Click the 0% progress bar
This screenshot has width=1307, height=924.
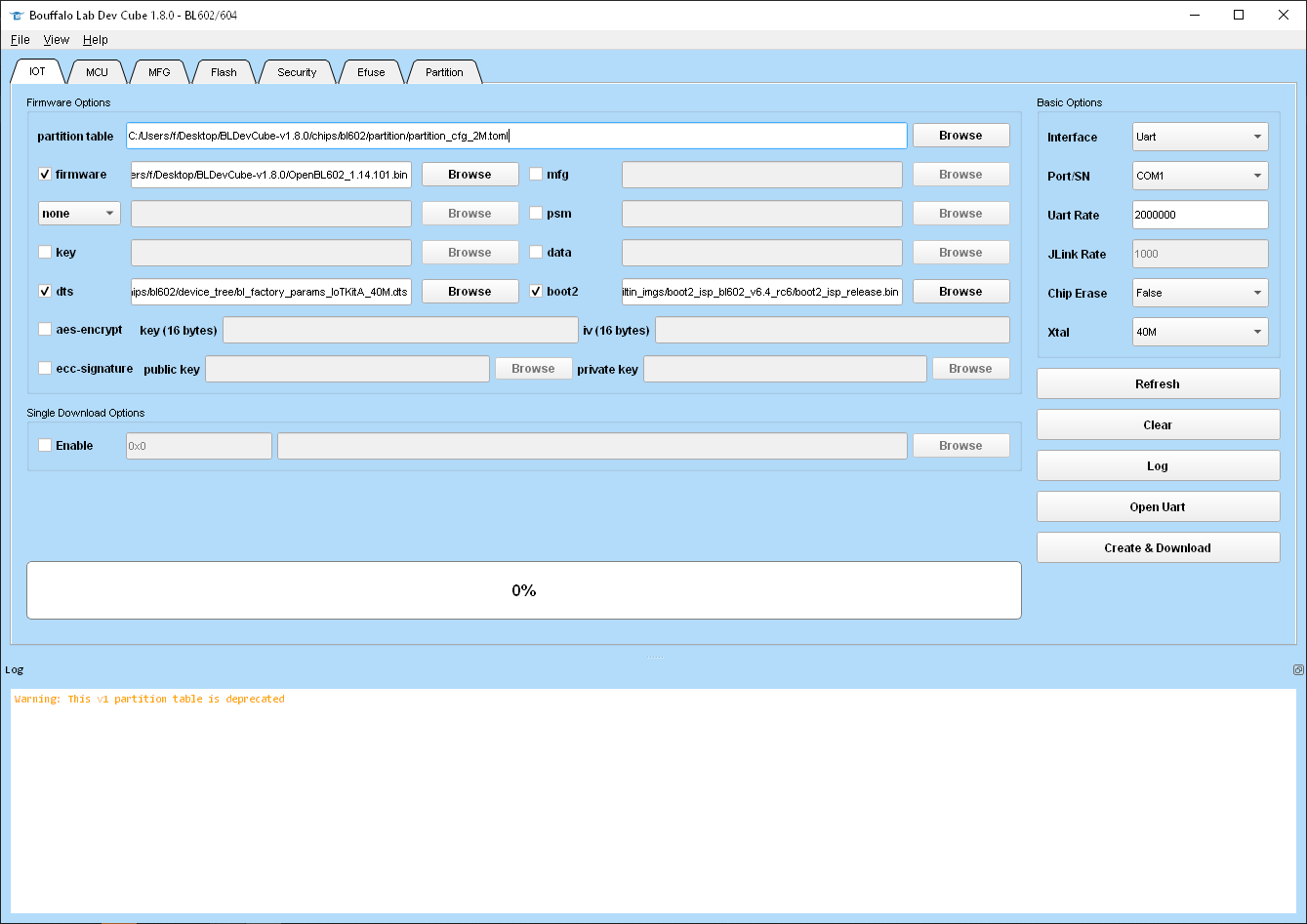tap(524, 590)
